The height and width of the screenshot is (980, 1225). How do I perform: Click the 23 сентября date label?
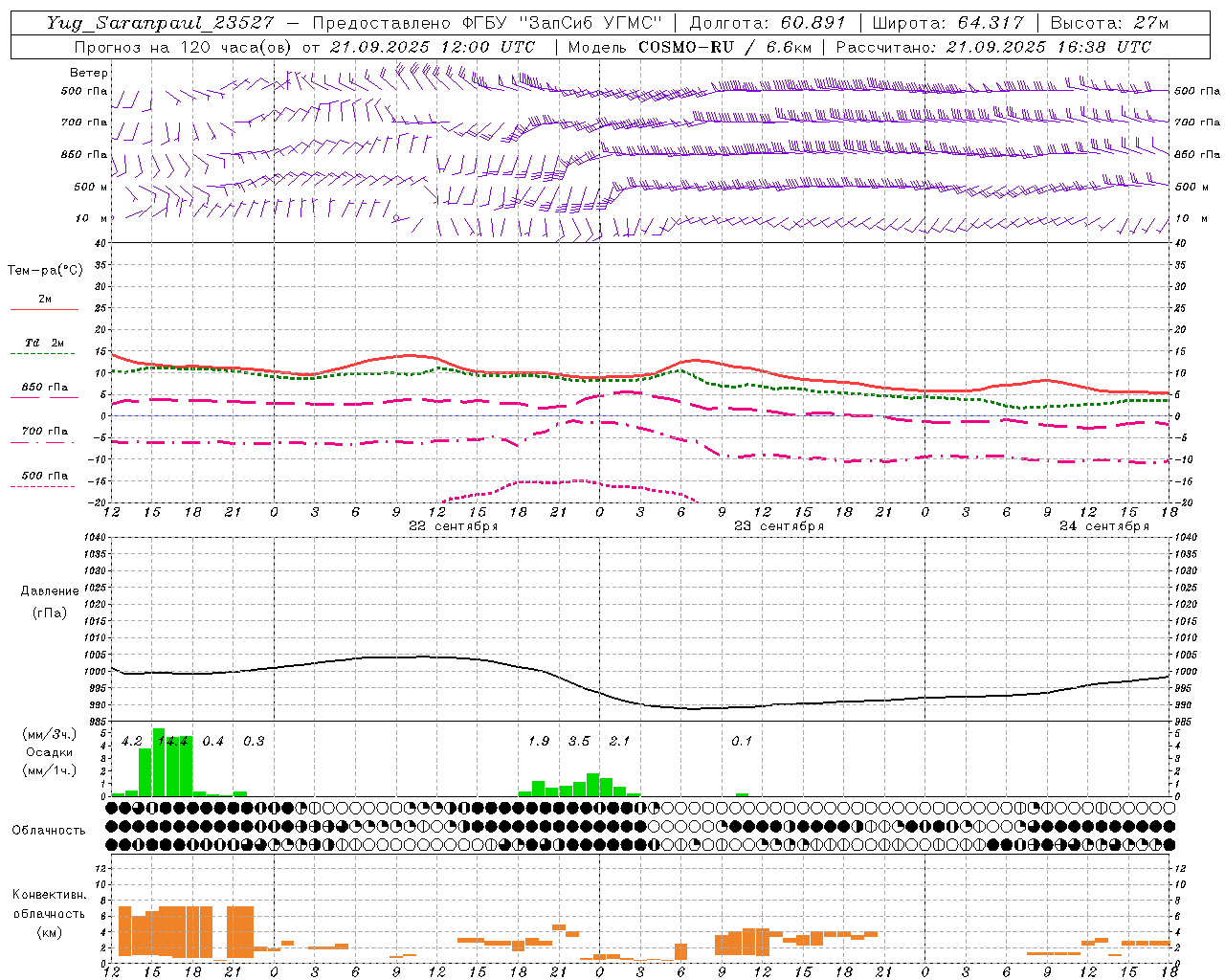click(x=779, y=526)
